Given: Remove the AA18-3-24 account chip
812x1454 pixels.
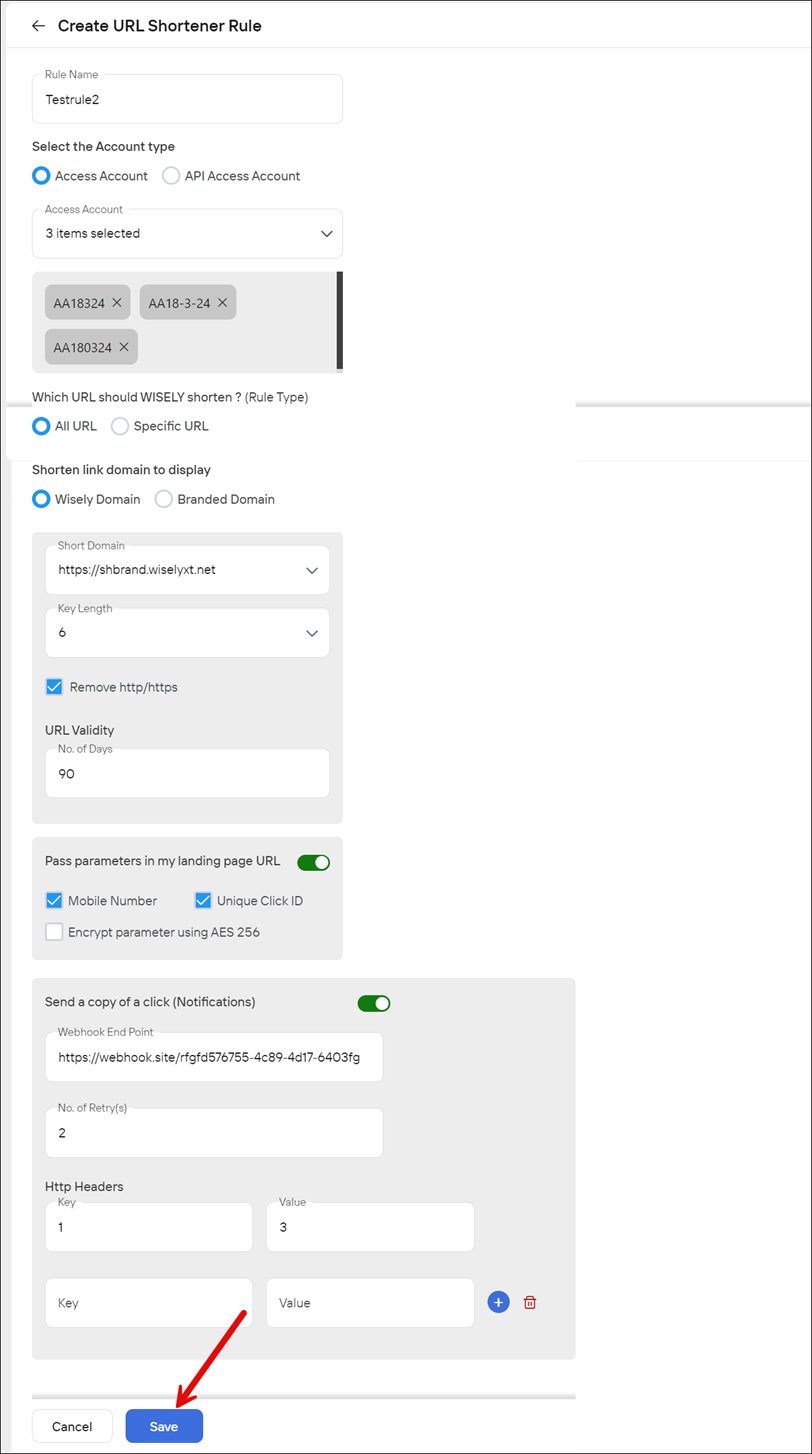Looking at the screenshot, I should (x=222, y=302).
